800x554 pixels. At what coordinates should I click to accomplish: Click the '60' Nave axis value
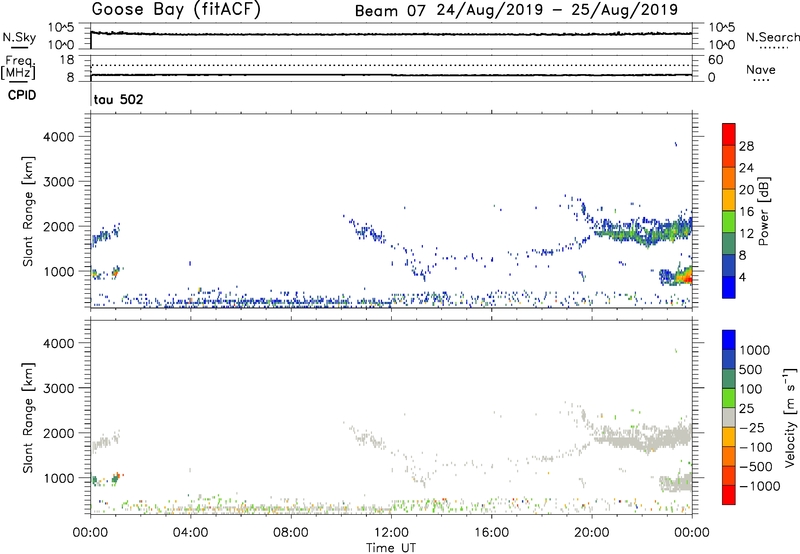pos(715,60)
